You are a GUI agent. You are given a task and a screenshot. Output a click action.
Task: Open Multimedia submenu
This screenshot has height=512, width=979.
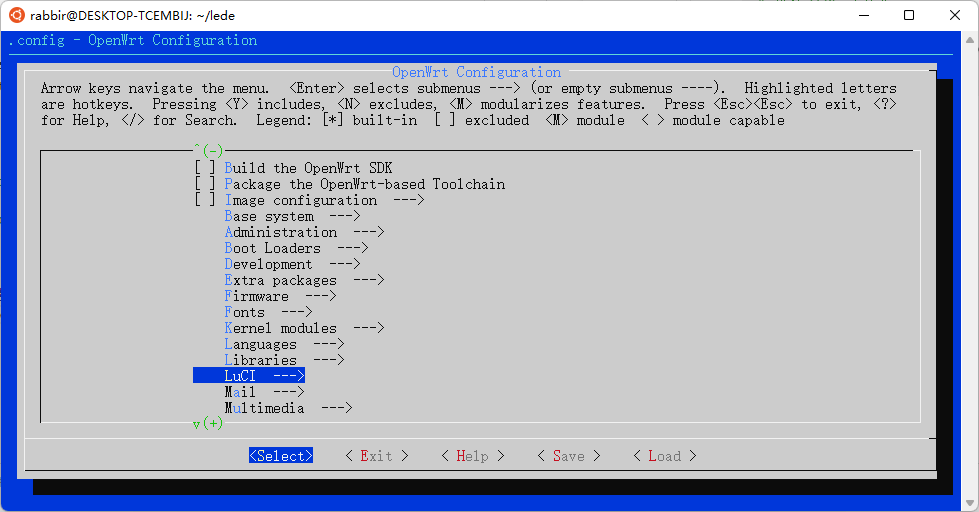coord(288,408)
